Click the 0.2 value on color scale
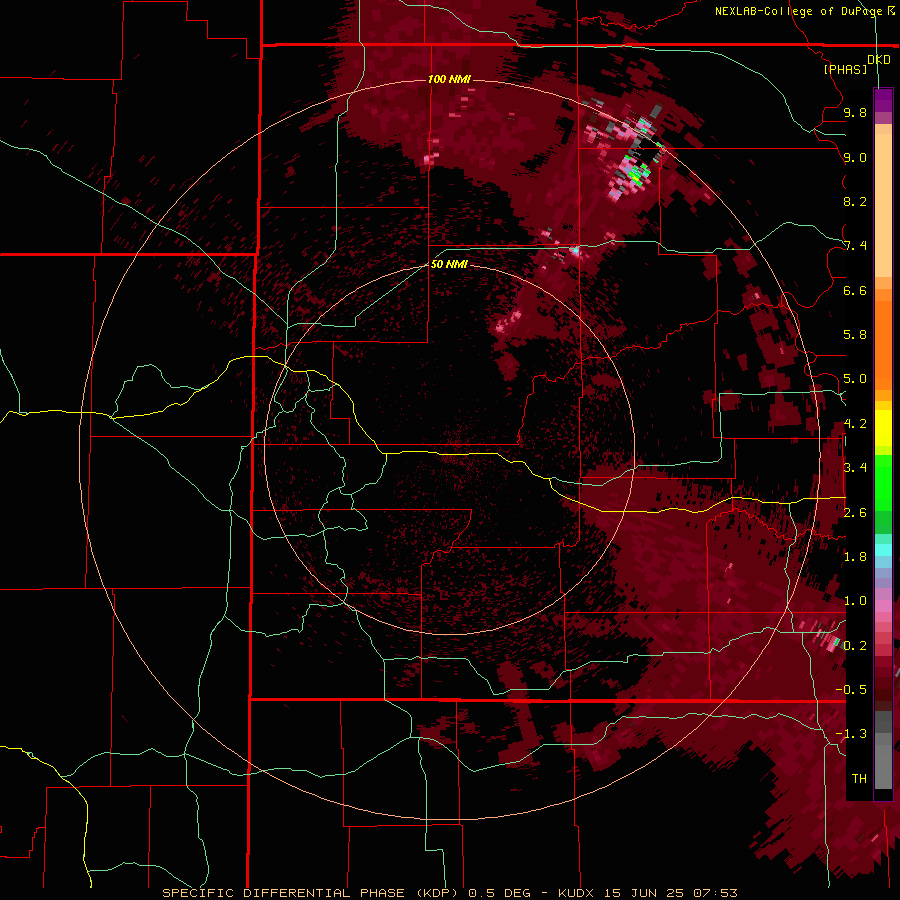 855,646
